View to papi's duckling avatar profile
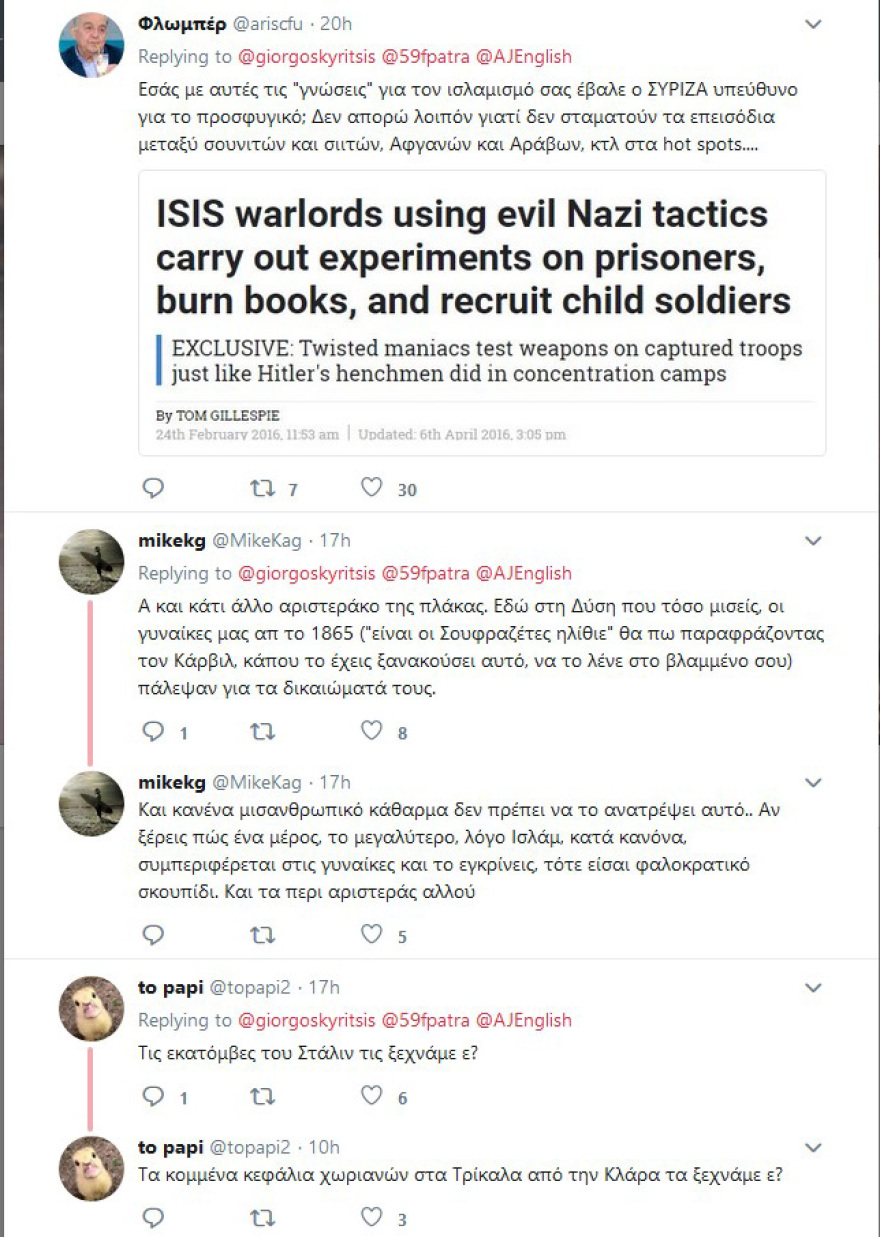Screen dimensions: 880x1237 pyautogui.click(x=91, y=1008)
